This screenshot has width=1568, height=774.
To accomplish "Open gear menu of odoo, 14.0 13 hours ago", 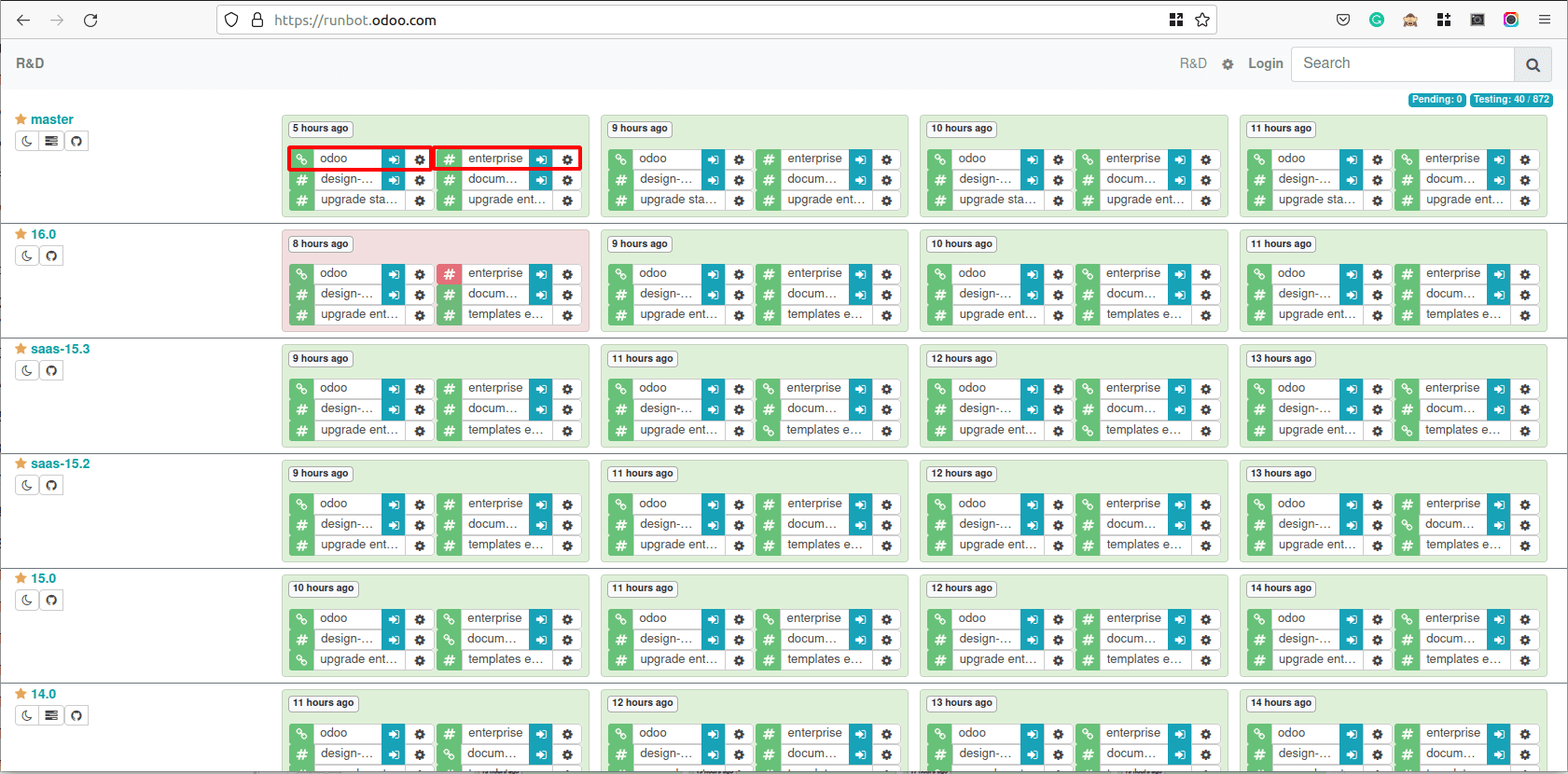I will click(x=1058, y=734).
